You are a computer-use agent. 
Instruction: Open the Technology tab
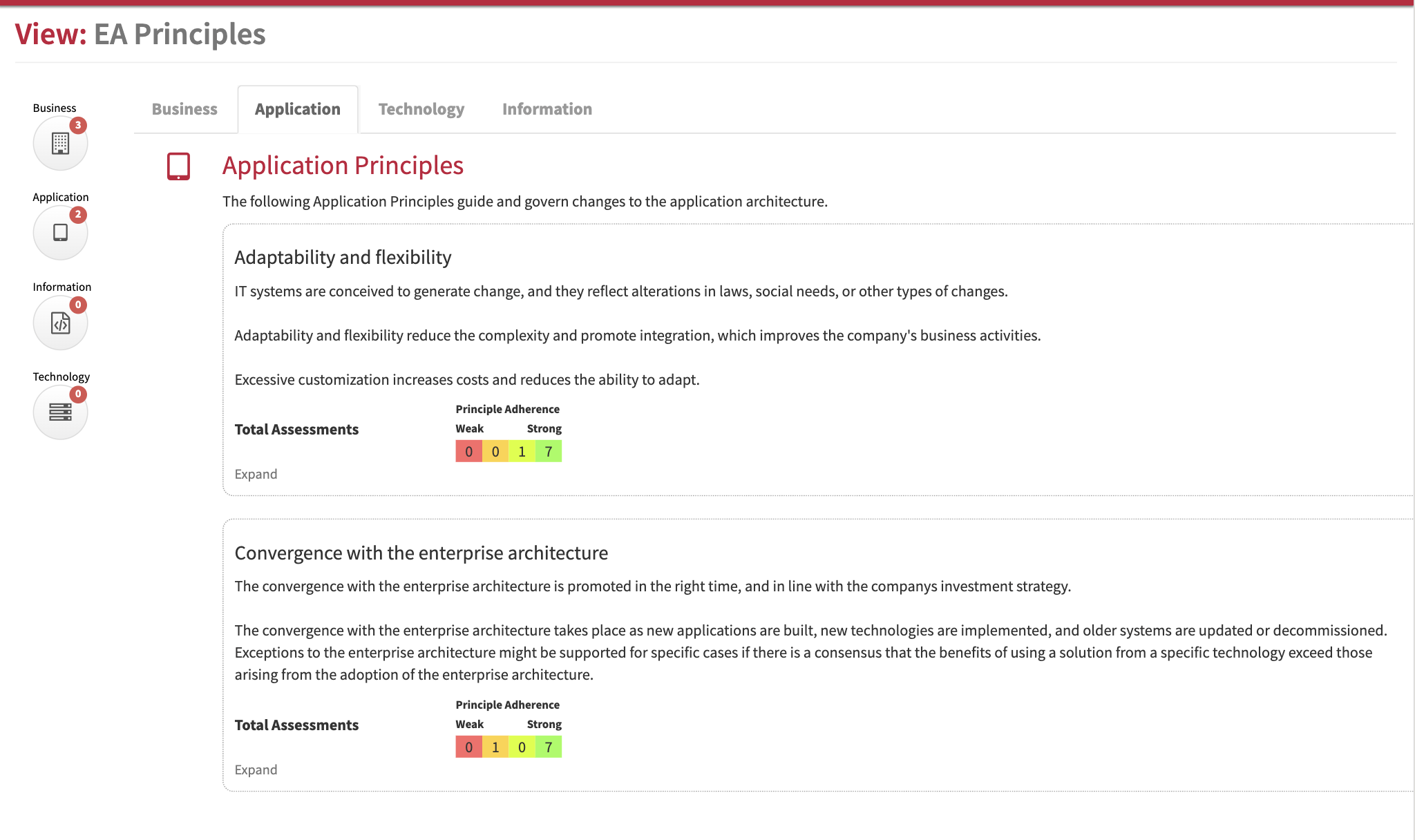click(x=421, y=109)
